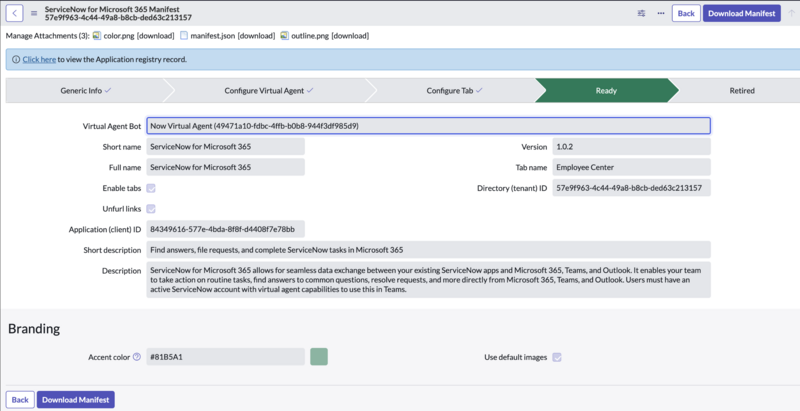Click the Full name field
This screenshot has width=800, height=411.
click(226, 167)
